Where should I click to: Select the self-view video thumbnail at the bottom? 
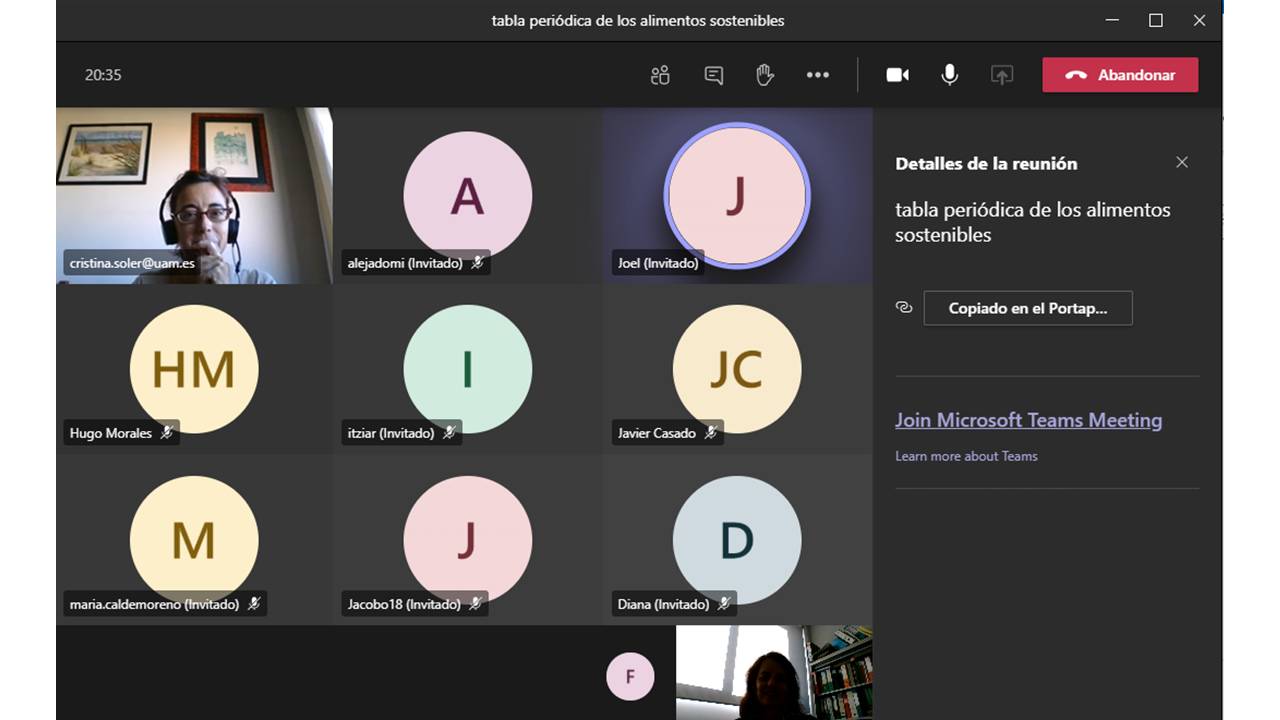774,672
